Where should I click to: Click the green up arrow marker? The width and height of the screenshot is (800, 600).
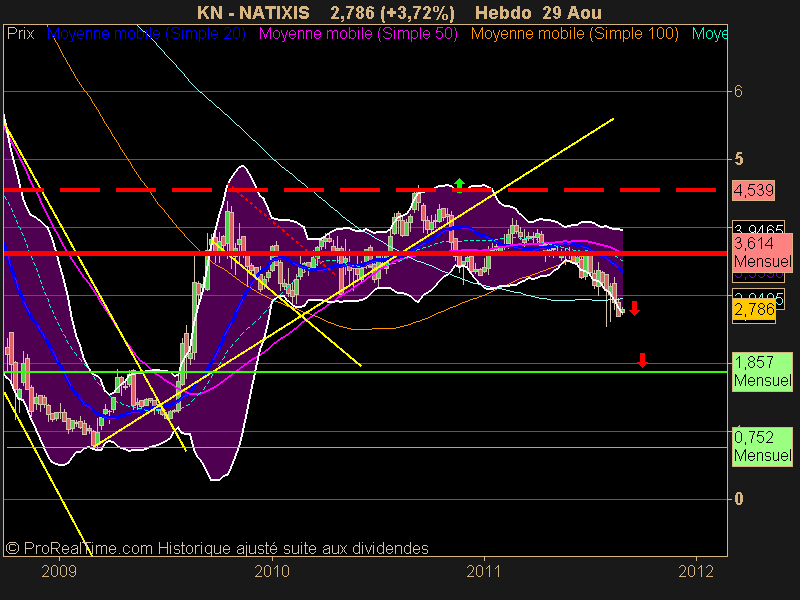click(x=460, y=185)
